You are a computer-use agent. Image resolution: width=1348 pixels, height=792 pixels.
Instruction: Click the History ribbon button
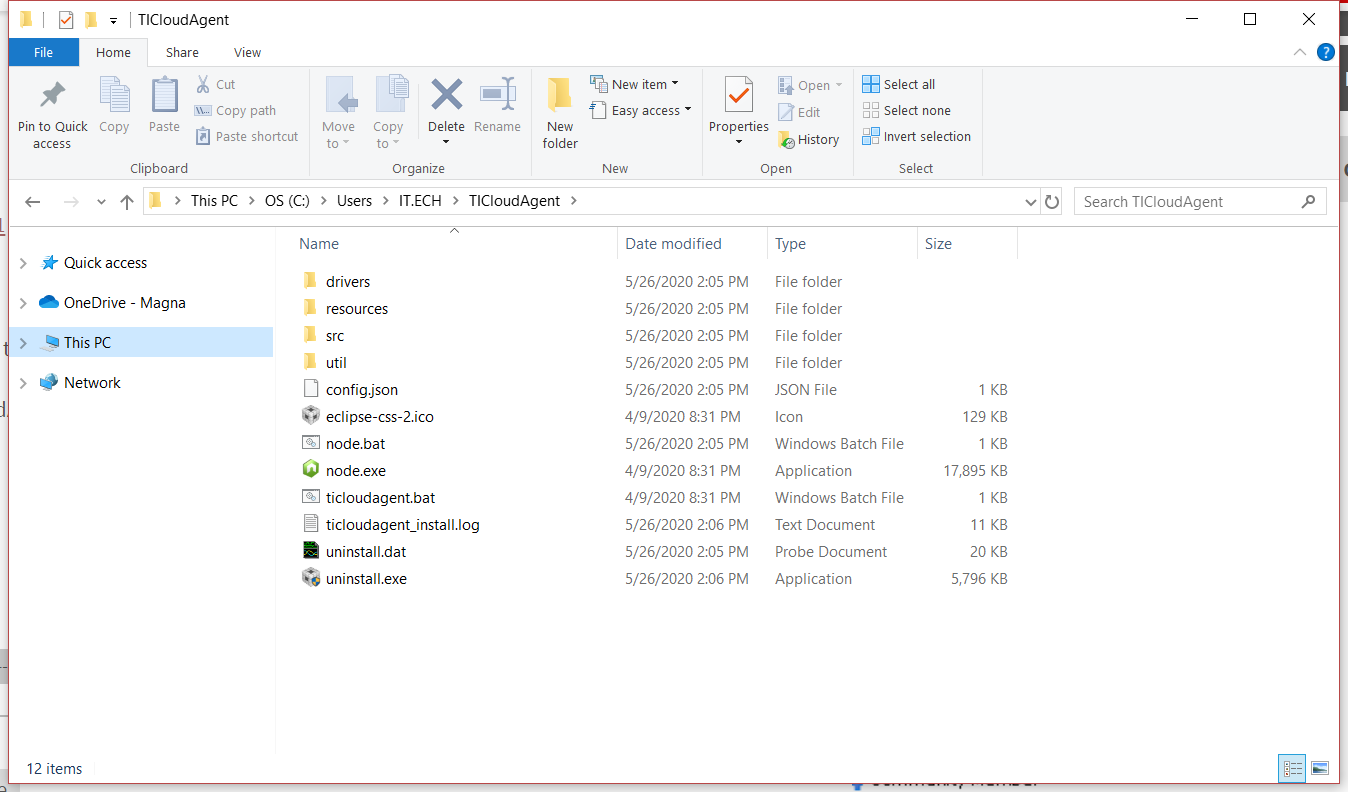(808, 139)
